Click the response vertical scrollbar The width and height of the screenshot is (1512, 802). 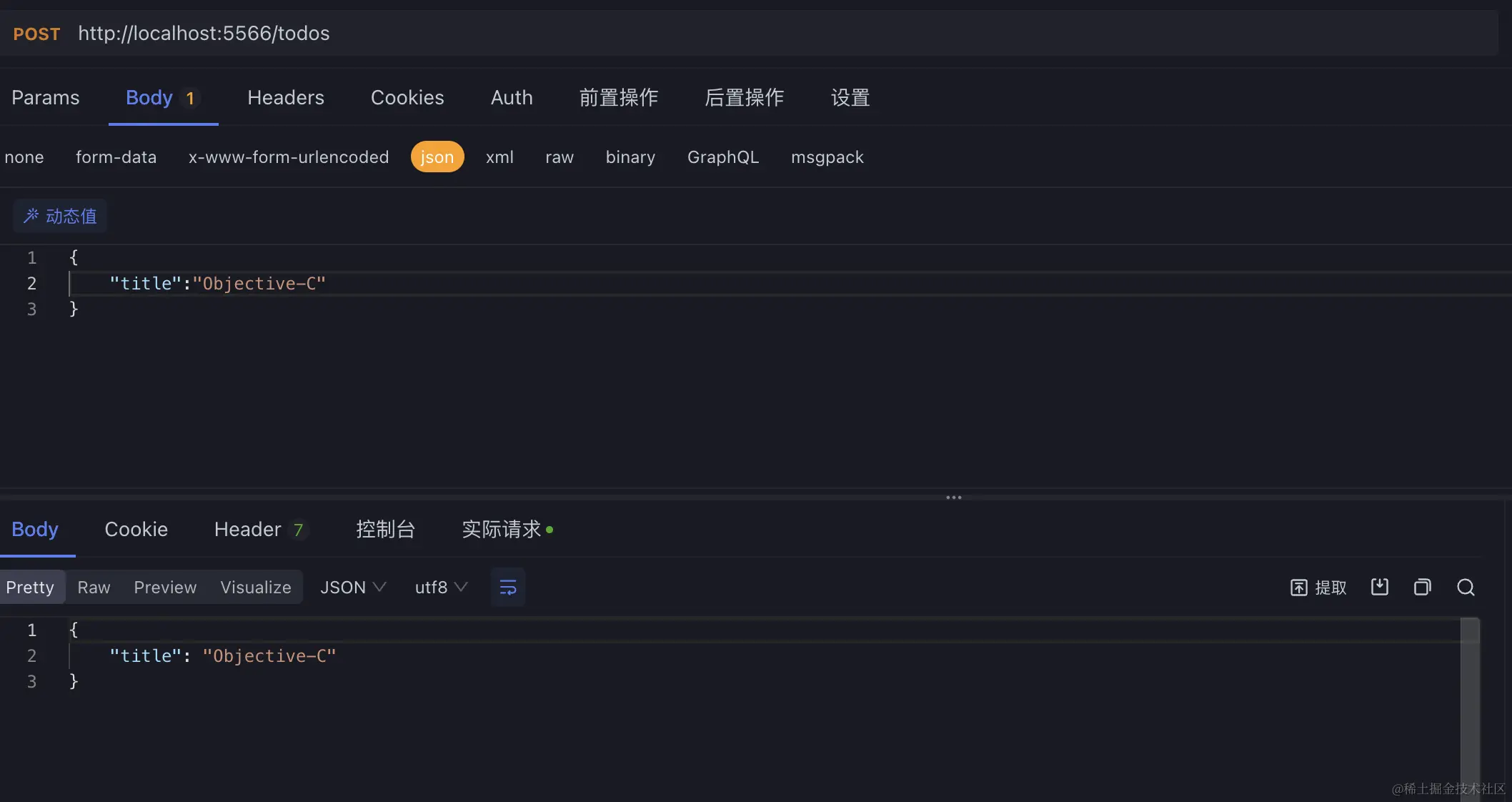1469,708
